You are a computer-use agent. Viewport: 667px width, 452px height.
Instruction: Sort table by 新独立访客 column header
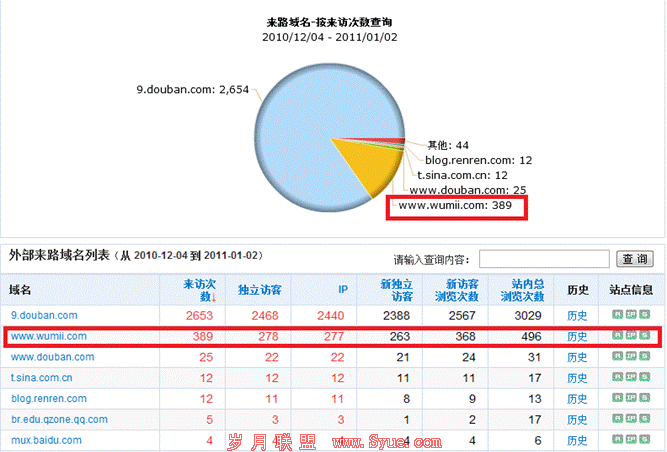click(x=396, y=290)
